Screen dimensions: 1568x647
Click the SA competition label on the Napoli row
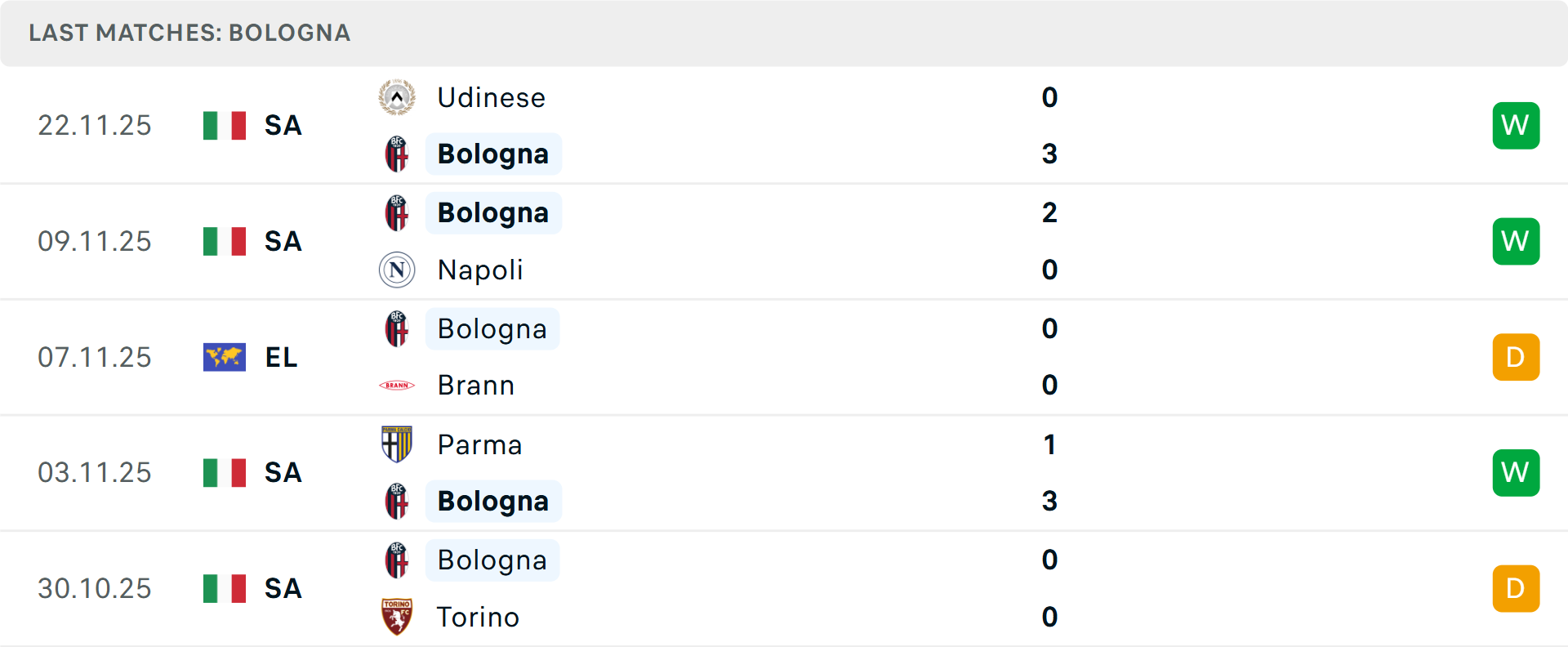pos(283,241)
